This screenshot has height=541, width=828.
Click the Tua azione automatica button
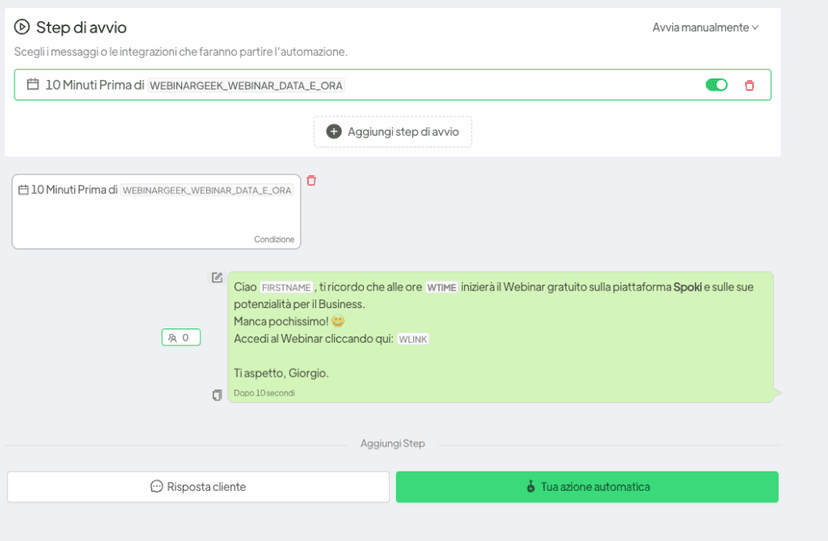pos(587,487)
